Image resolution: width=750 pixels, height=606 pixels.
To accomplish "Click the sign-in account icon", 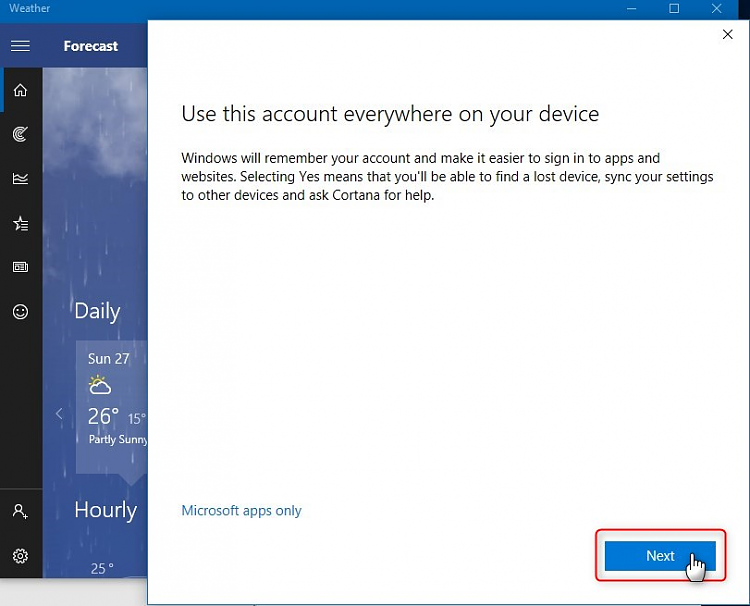I will [x=20, y=511].
